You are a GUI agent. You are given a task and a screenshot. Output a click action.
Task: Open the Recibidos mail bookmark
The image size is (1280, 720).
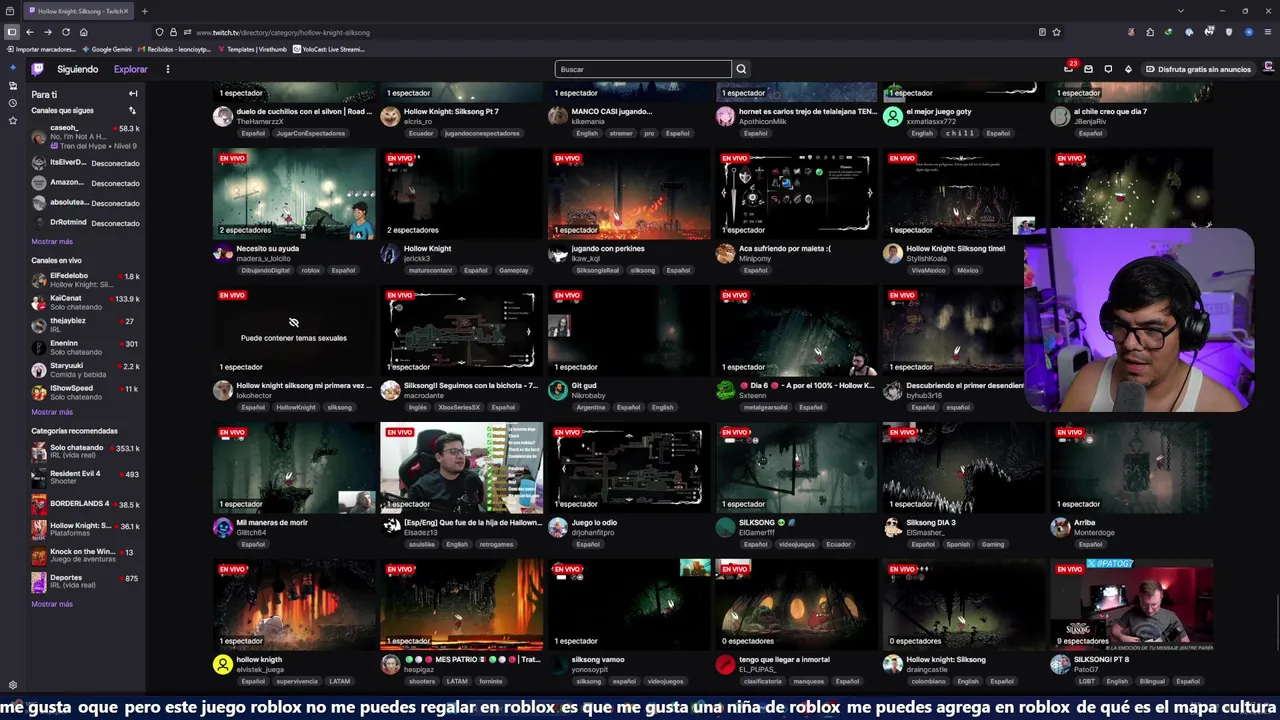[x=174, y=49]
